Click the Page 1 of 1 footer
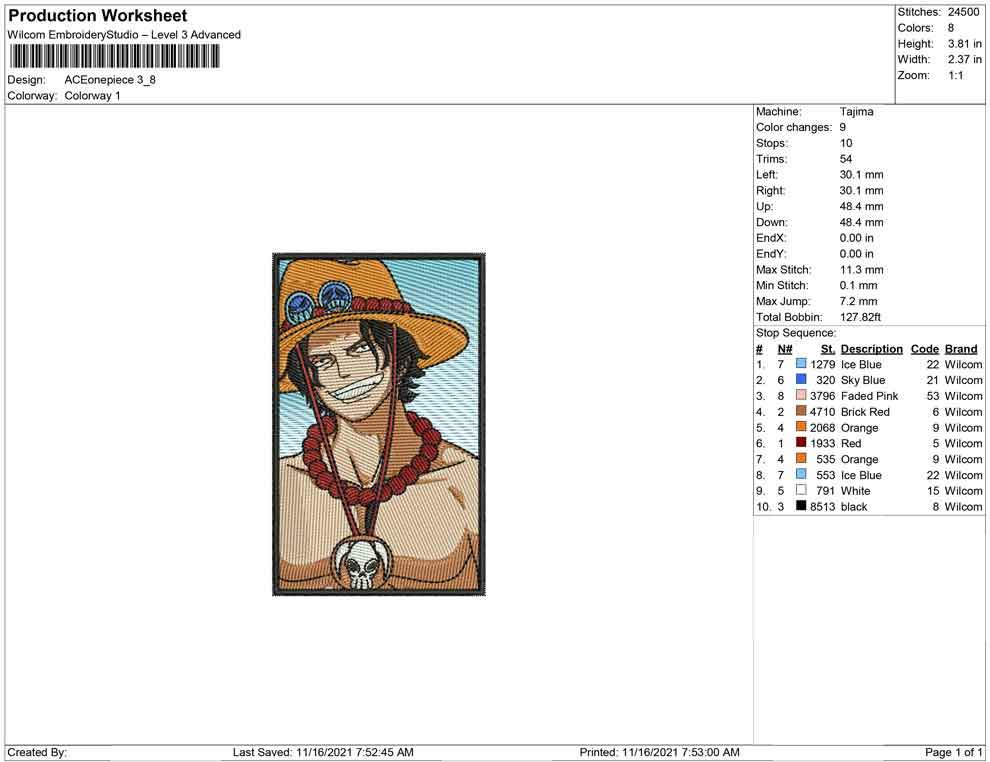The width and height of the screenshot is (990, 762). 953,752
